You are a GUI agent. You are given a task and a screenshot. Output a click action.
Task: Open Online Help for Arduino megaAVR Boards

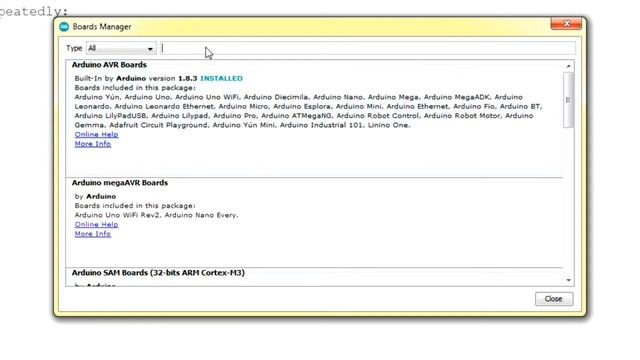point(96,224)
